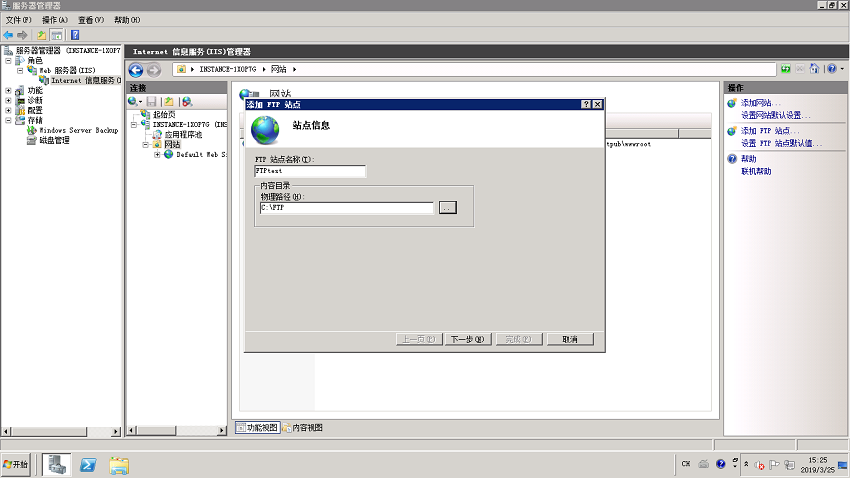Open the dropdown arrow next to the connect globe

pyautogui.click(x=140, y=102)
